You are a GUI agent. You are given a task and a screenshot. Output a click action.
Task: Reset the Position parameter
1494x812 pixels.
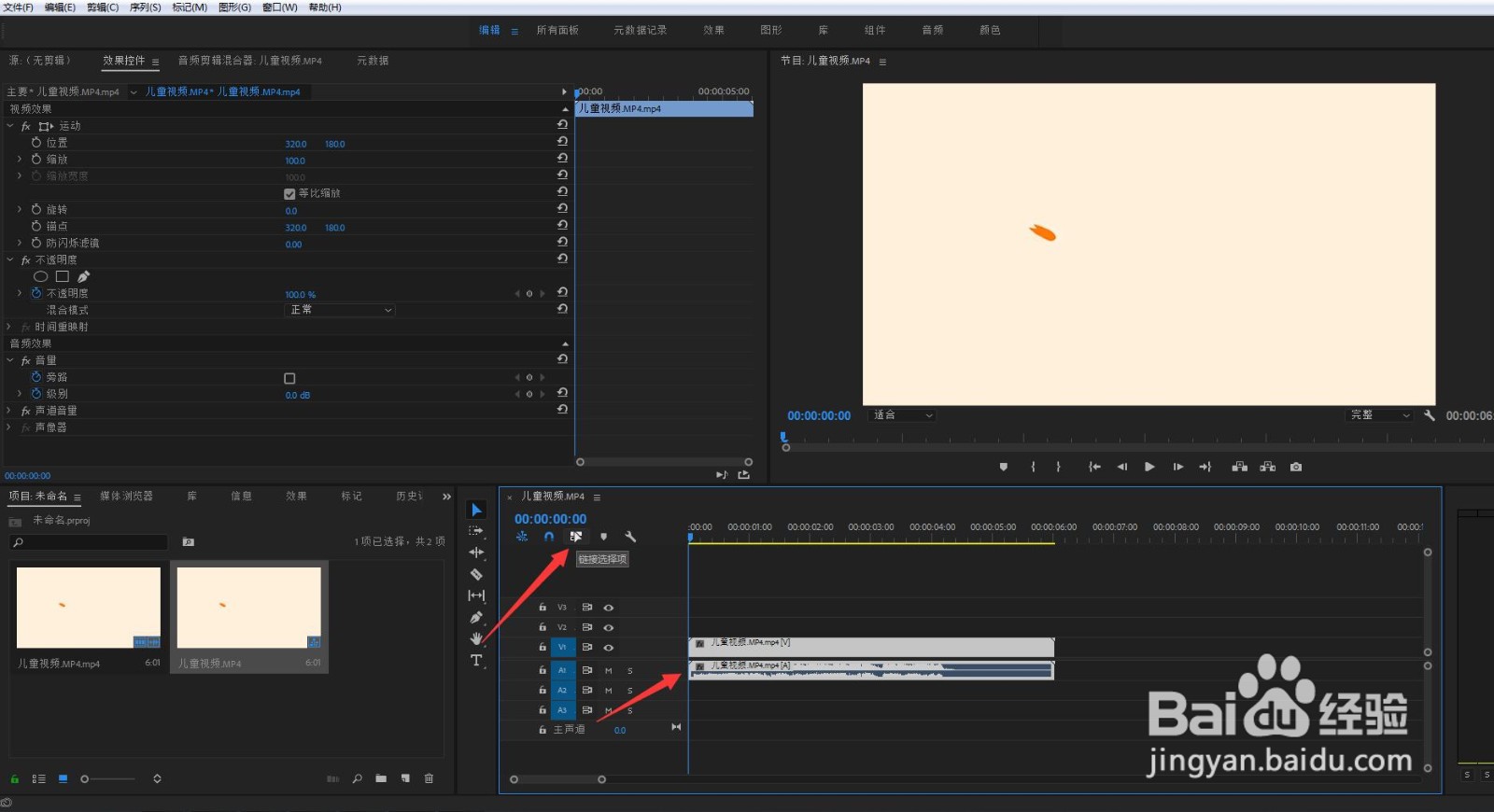562,141
